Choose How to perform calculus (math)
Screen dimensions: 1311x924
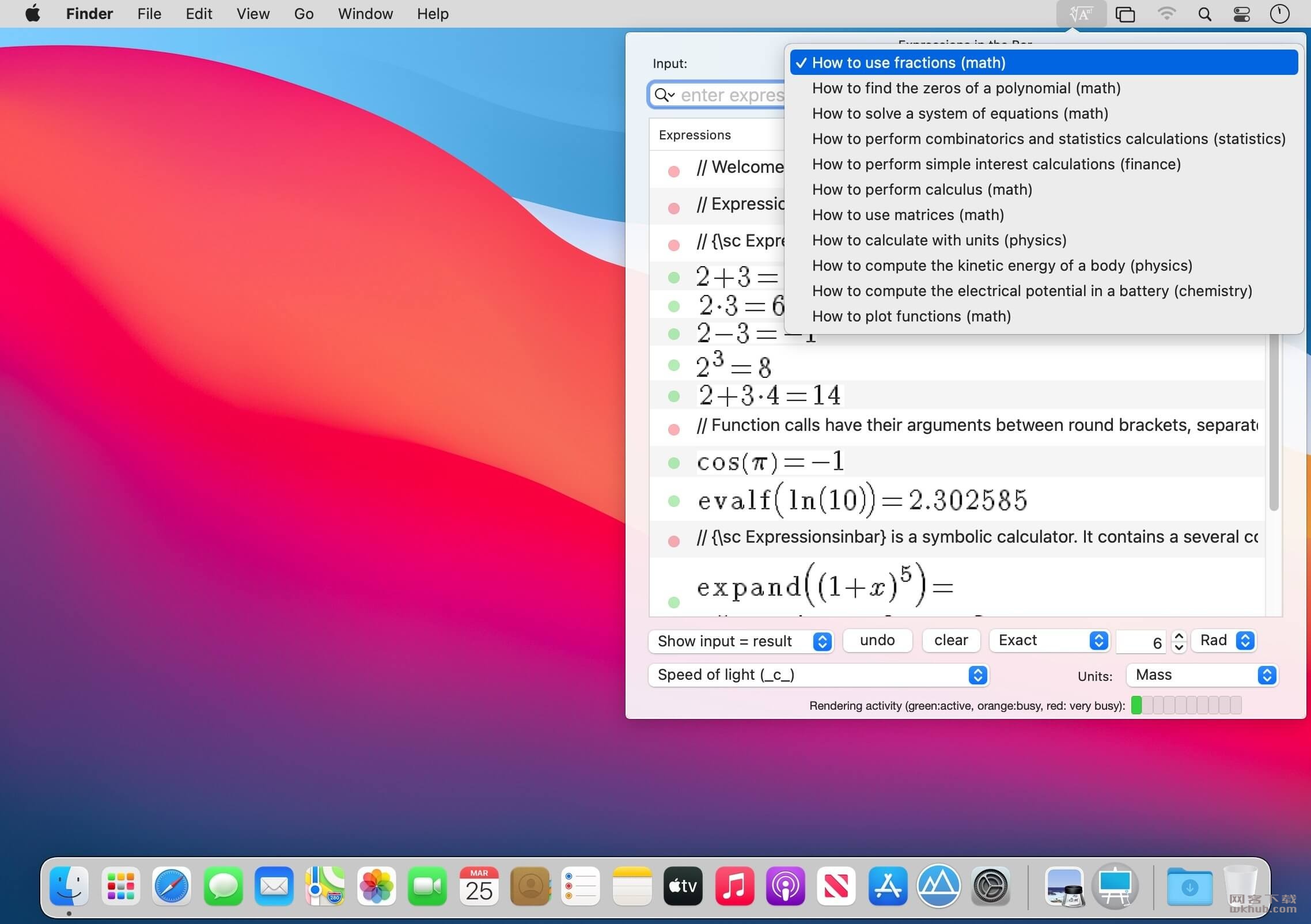pyautogui.click(x=1044, y=190)
